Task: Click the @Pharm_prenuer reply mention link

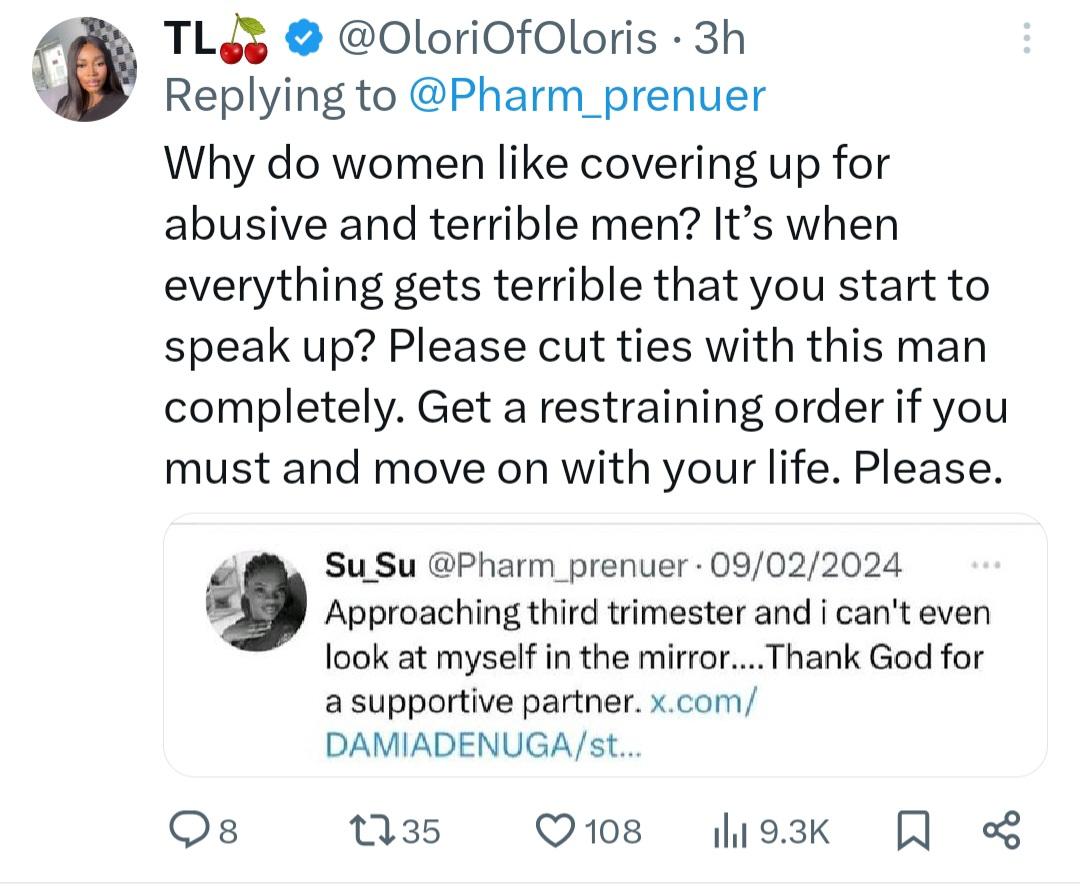Action: click(587, 95)
